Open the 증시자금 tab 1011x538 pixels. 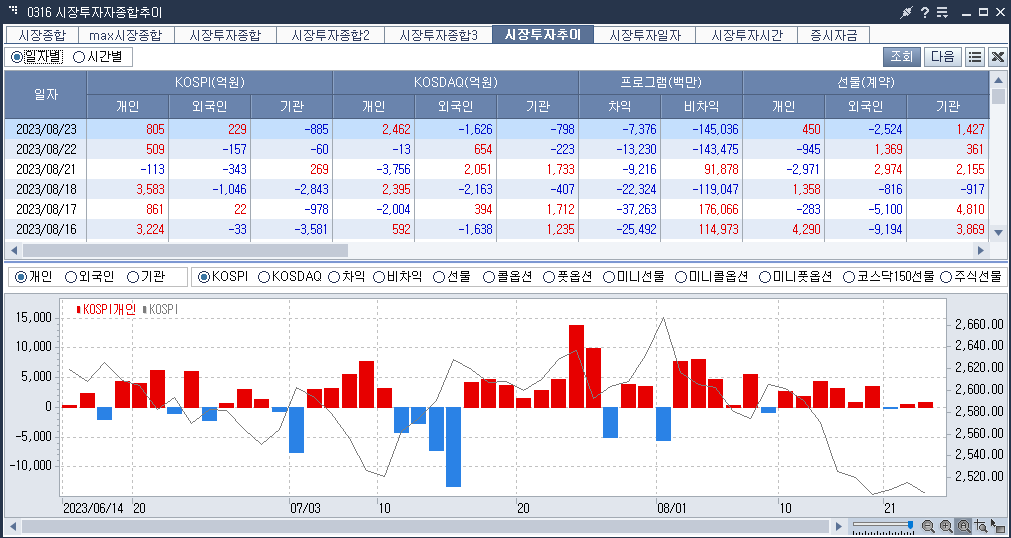pos(834,35)
